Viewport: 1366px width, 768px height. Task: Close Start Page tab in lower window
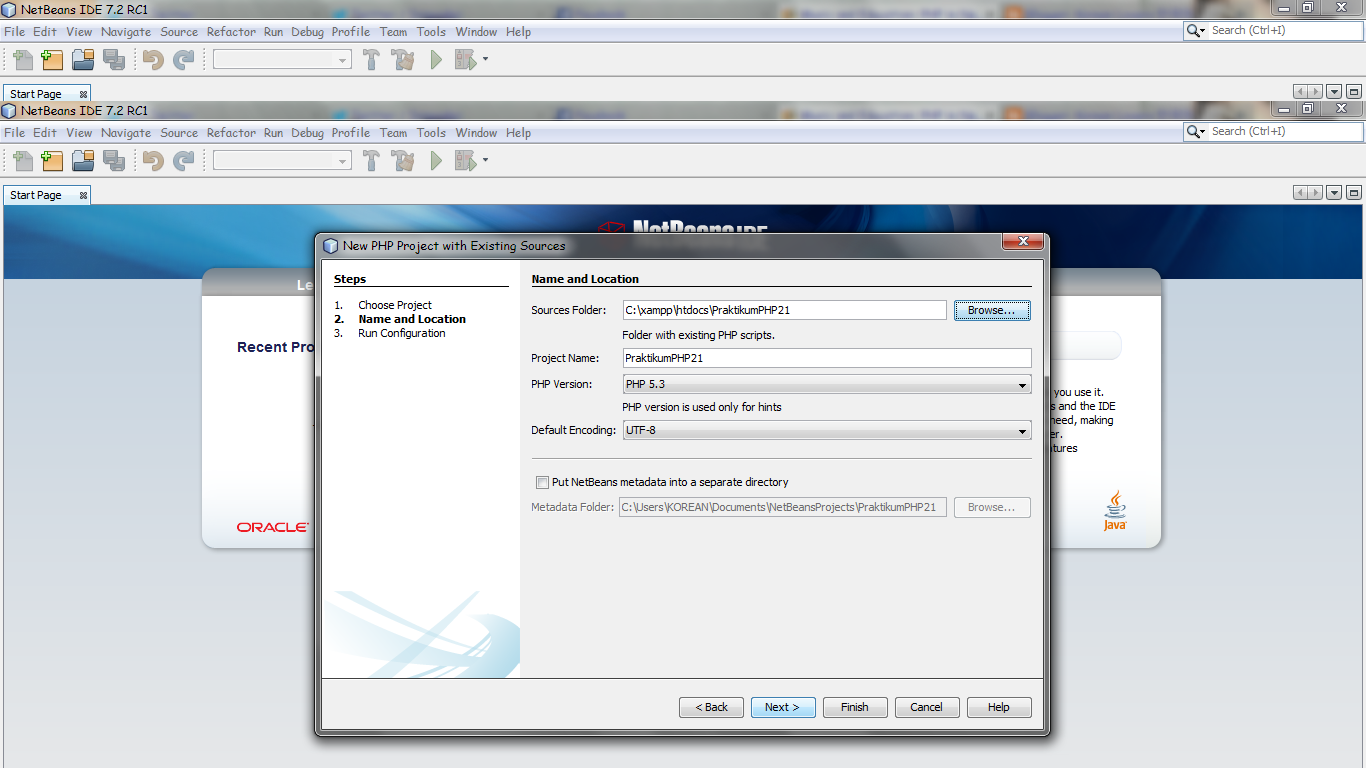click(x=83, y=196)
